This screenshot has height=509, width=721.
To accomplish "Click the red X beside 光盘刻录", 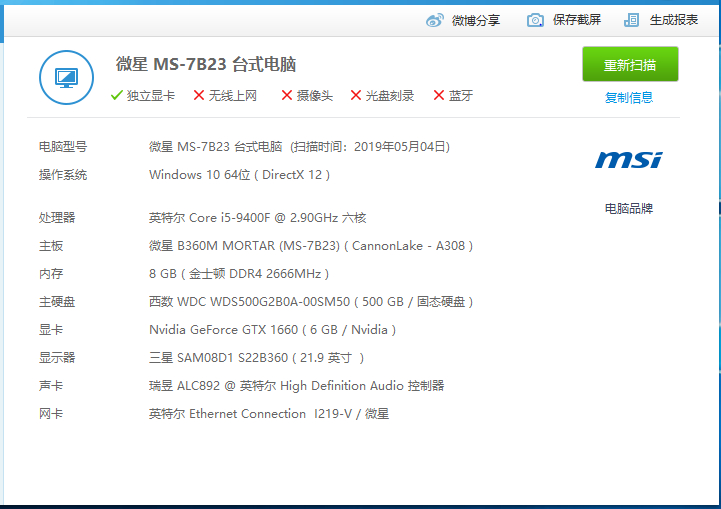I will (355, 95).
